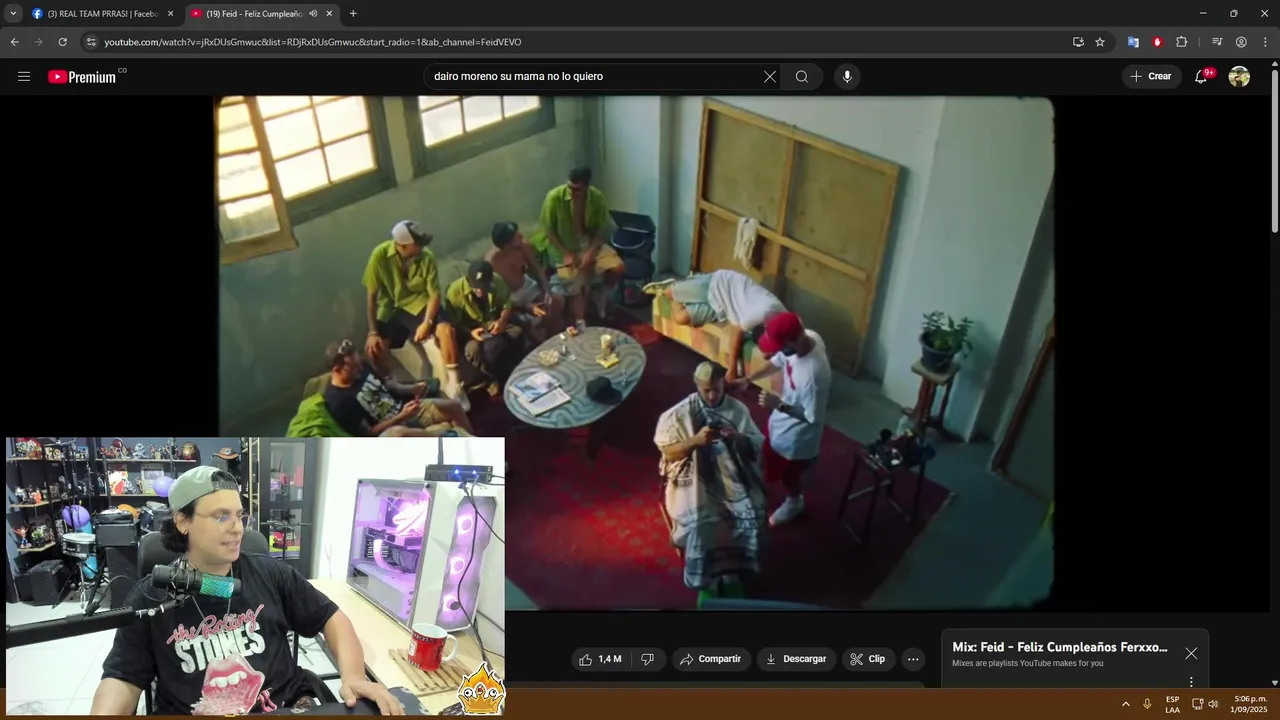Screen dimensions: 1280x720
Task: Open the clock showing 5:06 p. m.
Action: (x=1250, y=704)
